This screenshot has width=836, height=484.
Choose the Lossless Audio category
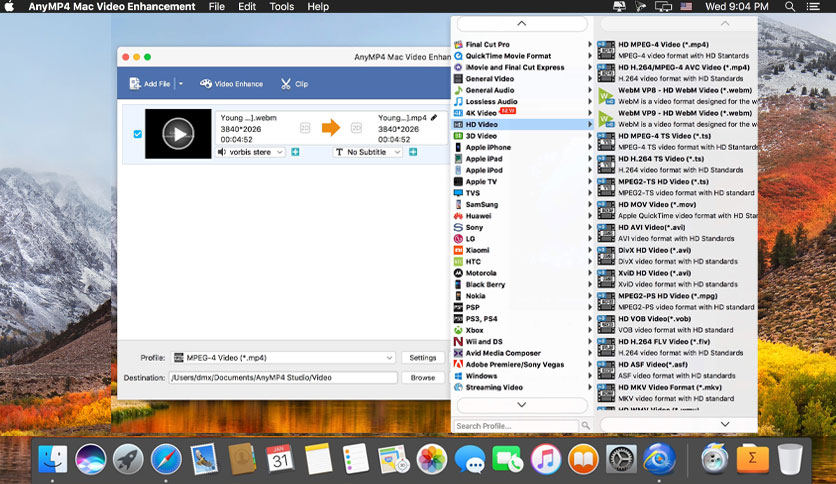(x=522, y=102)
